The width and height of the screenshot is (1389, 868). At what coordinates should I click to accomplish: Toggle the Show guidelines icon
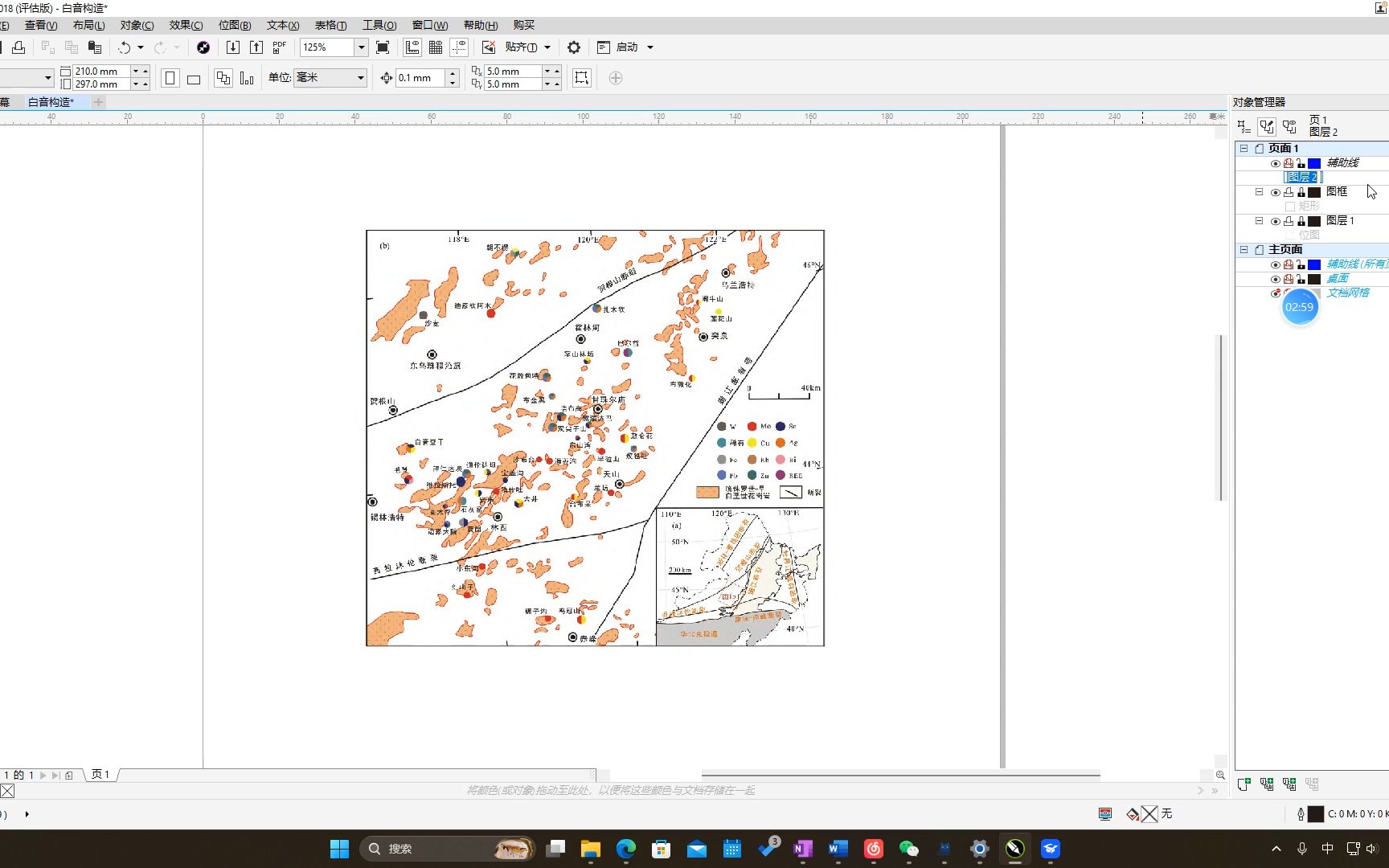point(459,47)
